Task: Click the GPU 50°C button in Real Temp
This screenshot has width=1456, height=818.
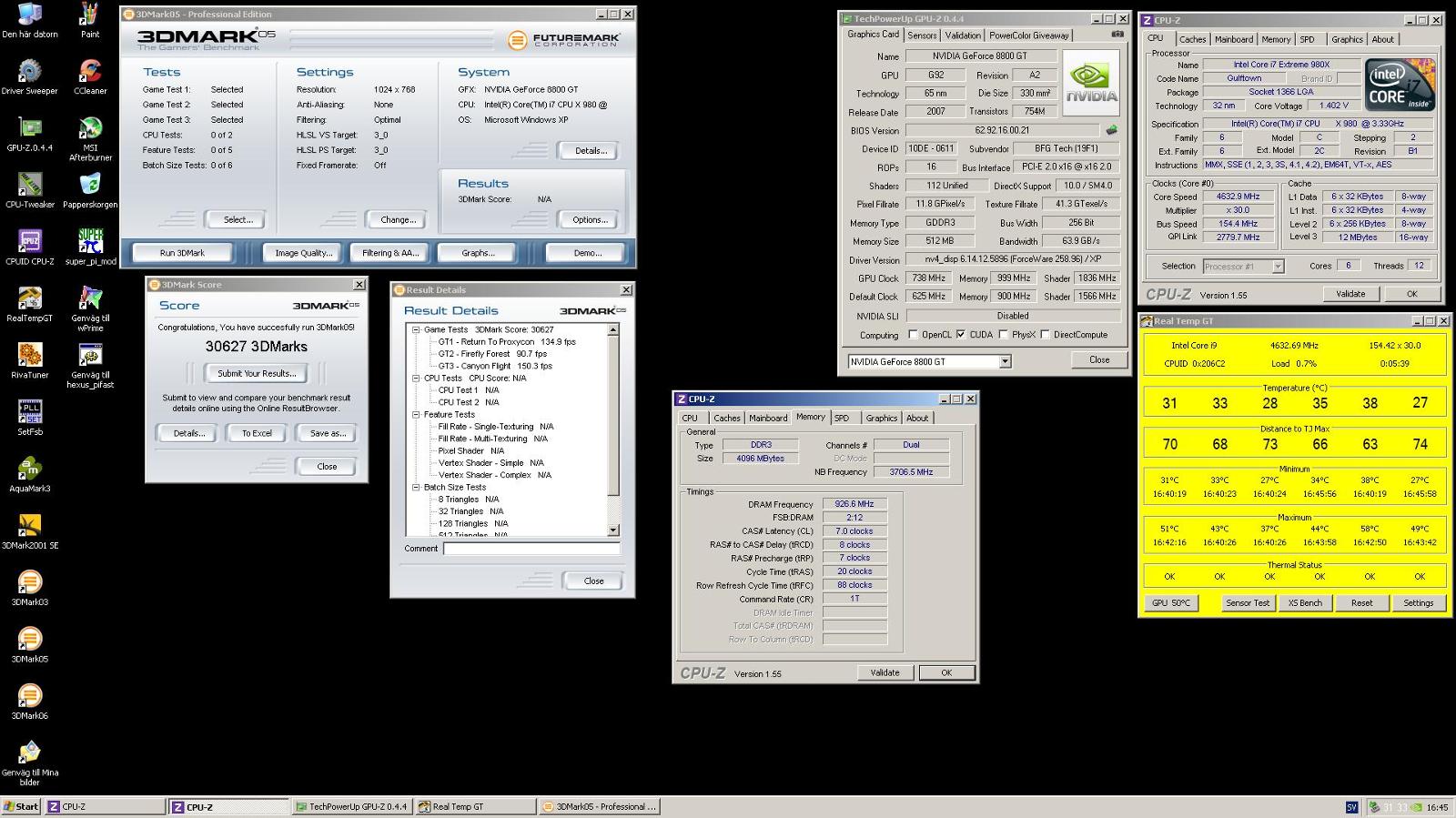Action: pos(1170,603)
